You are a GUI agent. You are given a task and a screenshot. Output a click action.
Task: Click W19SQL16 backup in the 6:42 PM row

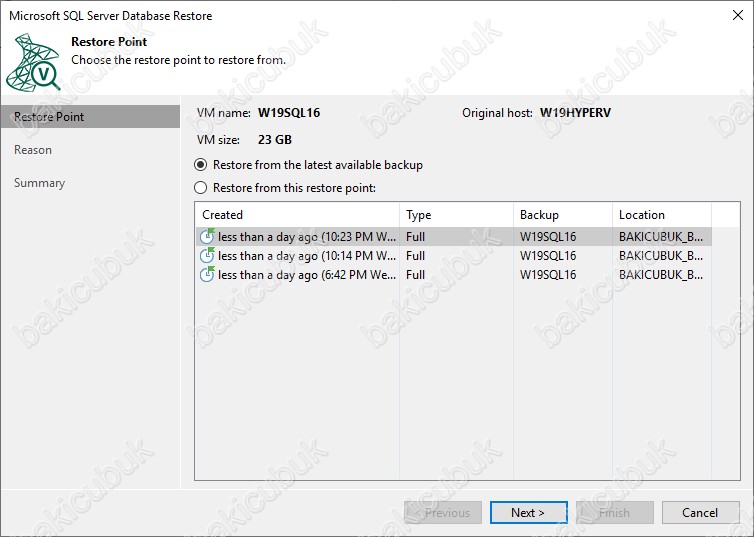[548, 275]
